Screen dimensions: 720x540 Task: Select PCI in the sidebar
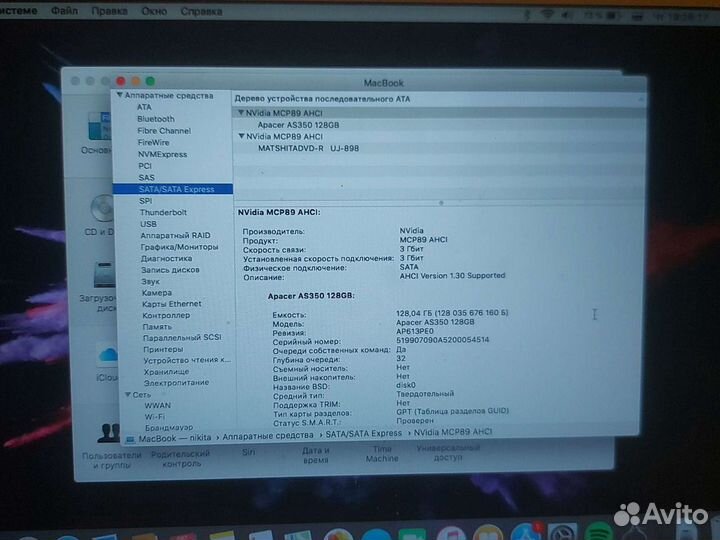[145, 166]
